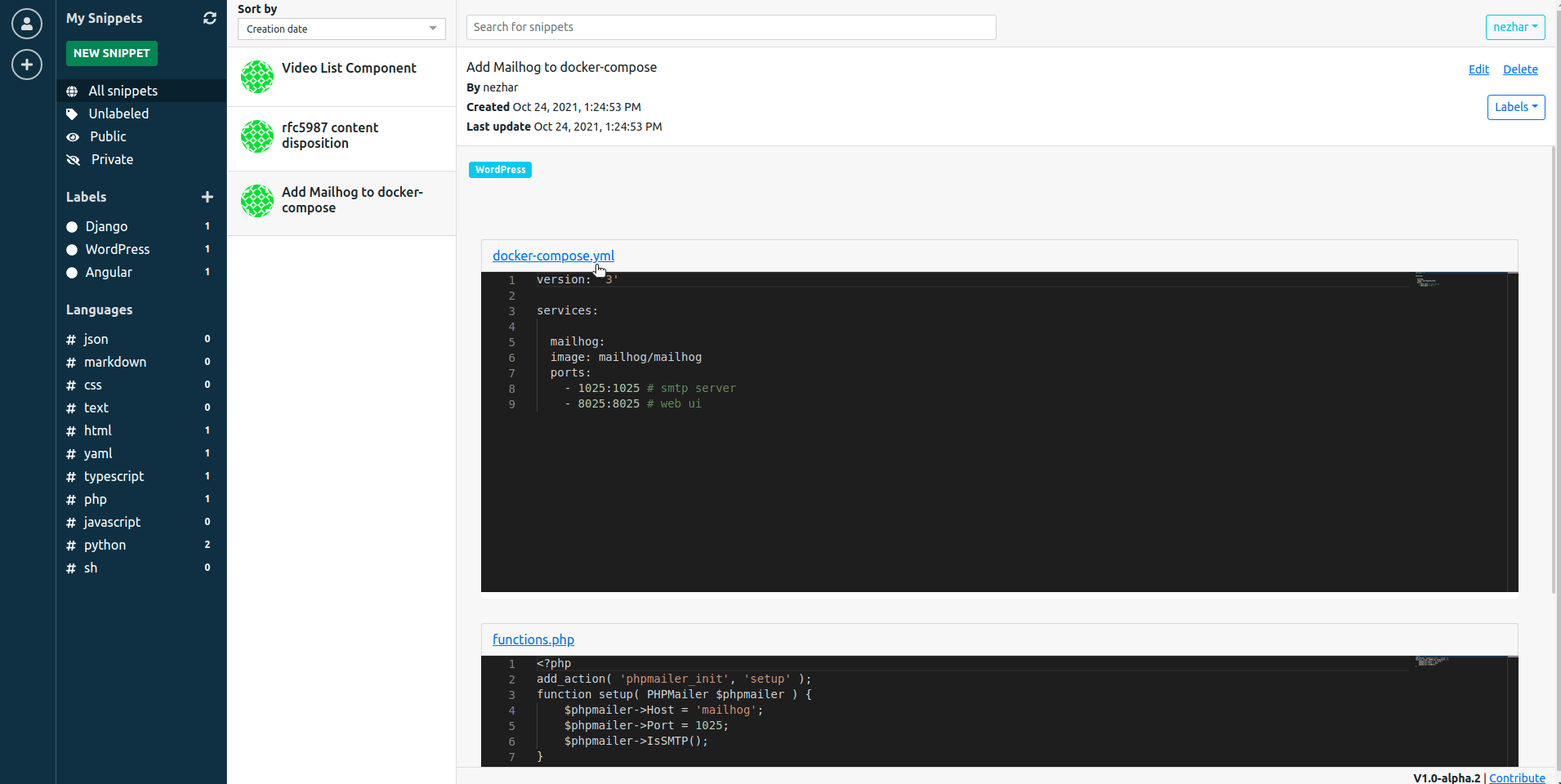The height and width of the screenshot is (784, 1561).
Task: Filter snippets by markdown language
Action: click(115, 362)
